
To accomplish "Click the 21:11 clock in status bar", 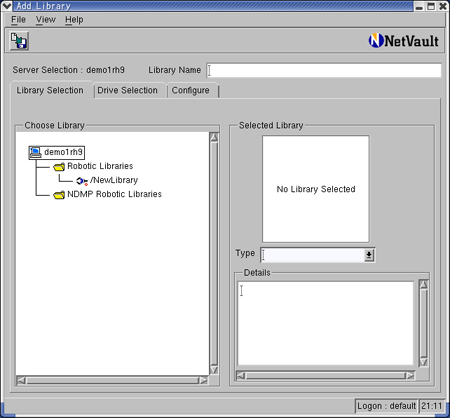I will [431, 406].
